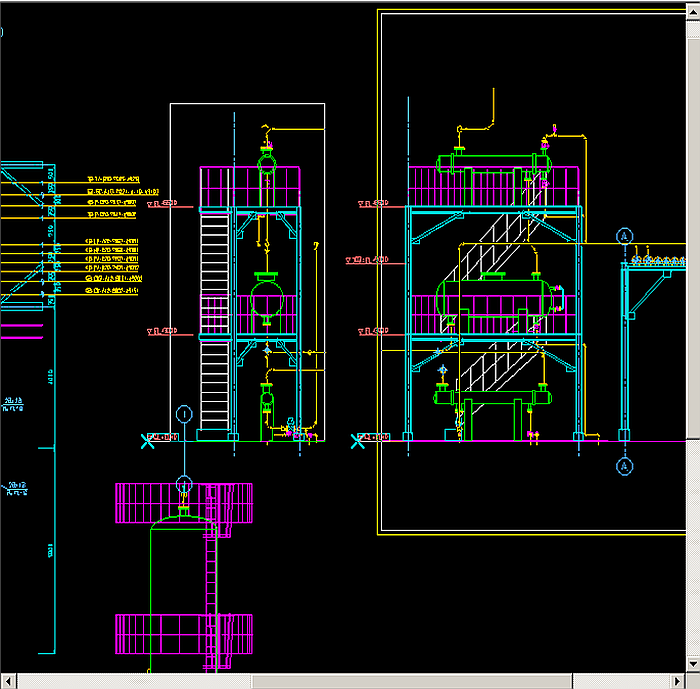Screen dimensions: 700x689
Task: Click cyan X marker at right elevation base
Action: pos(356,440)
